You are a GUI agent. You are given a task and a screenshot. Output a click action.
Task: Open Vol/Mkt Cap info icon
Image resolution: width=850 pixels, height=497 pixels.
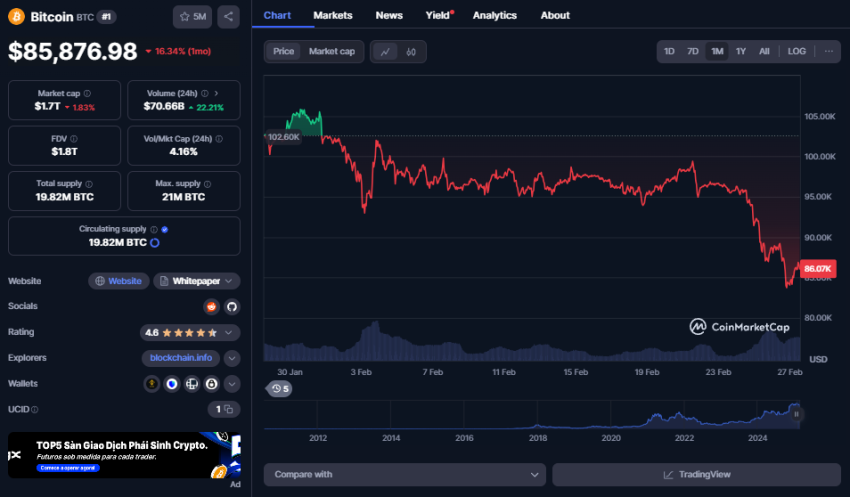tap(219, 139)
